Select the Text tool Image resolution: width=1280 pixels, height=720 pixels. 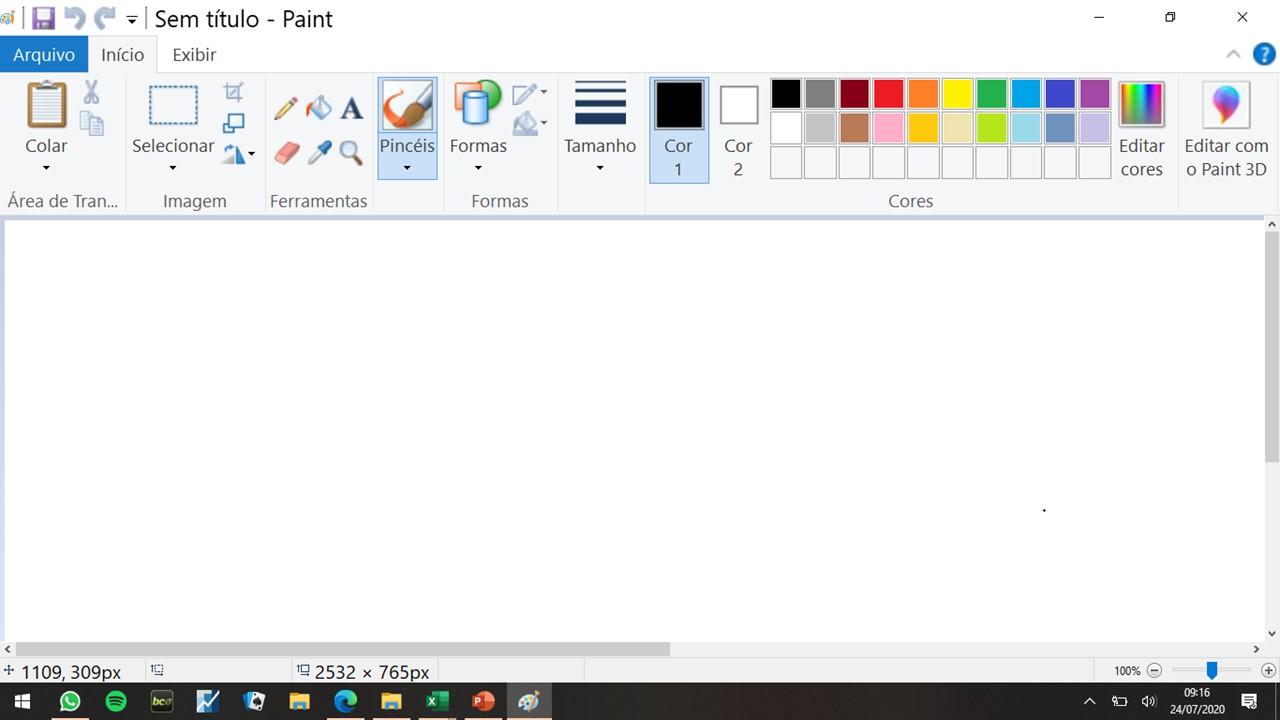(x=352, y=107)
